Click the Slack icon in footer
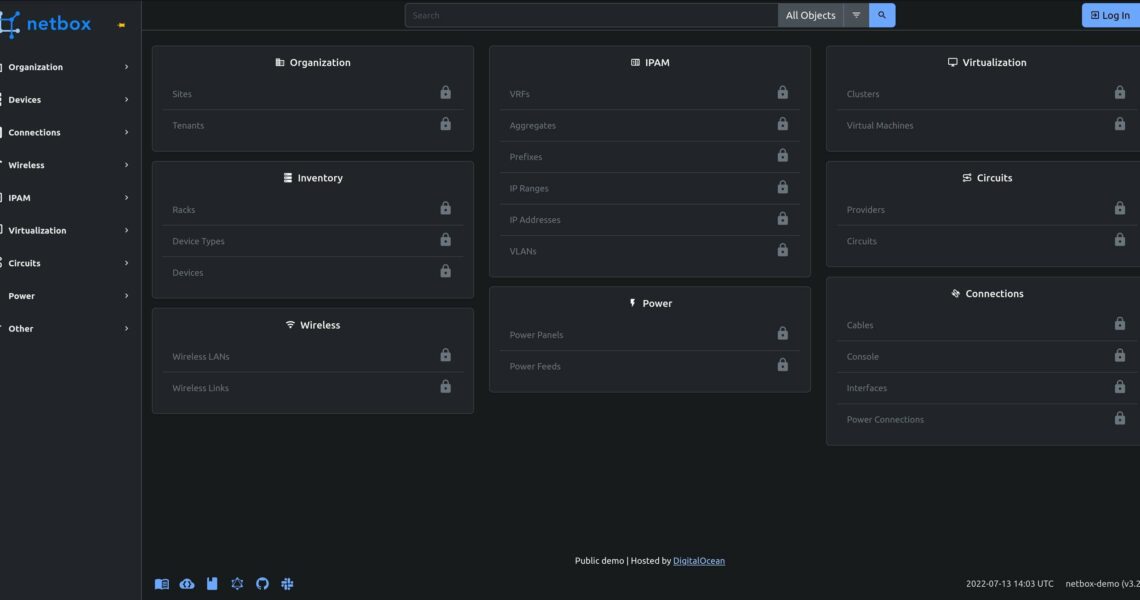Viewport: 1140px width, 600px height. (x=287, y=584)
